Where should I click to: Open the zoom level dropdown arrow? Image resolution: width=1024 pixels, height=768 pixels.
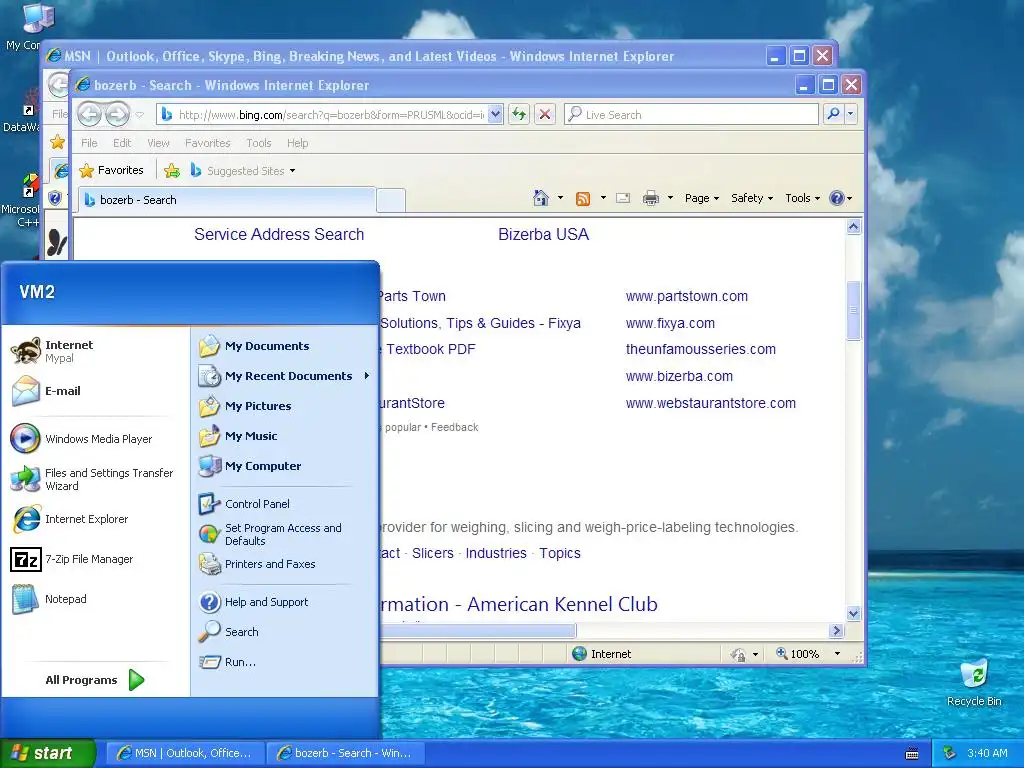point(837,654)
